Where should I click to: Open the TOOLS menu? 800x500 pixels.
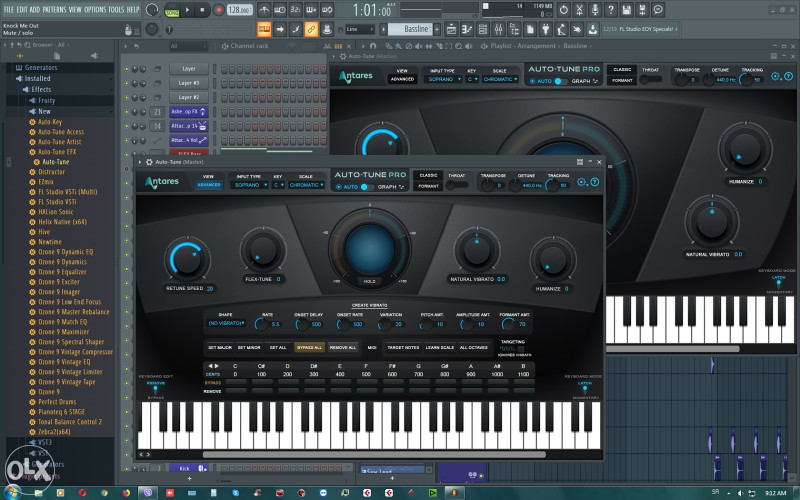tap(116, 9)
